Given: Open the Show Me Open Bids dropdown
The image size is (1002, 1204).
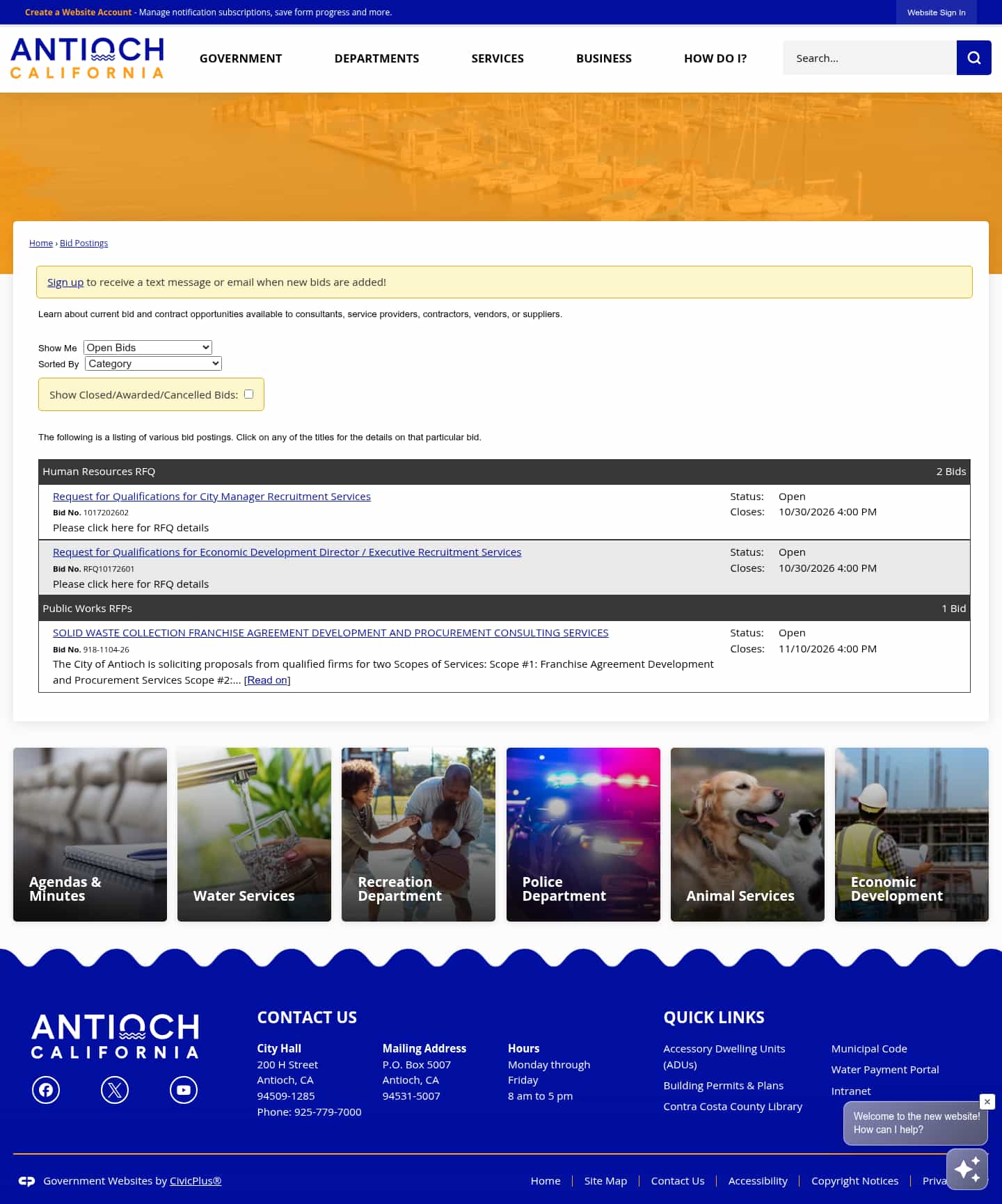Looking at the screenshot, I should 148,347.
